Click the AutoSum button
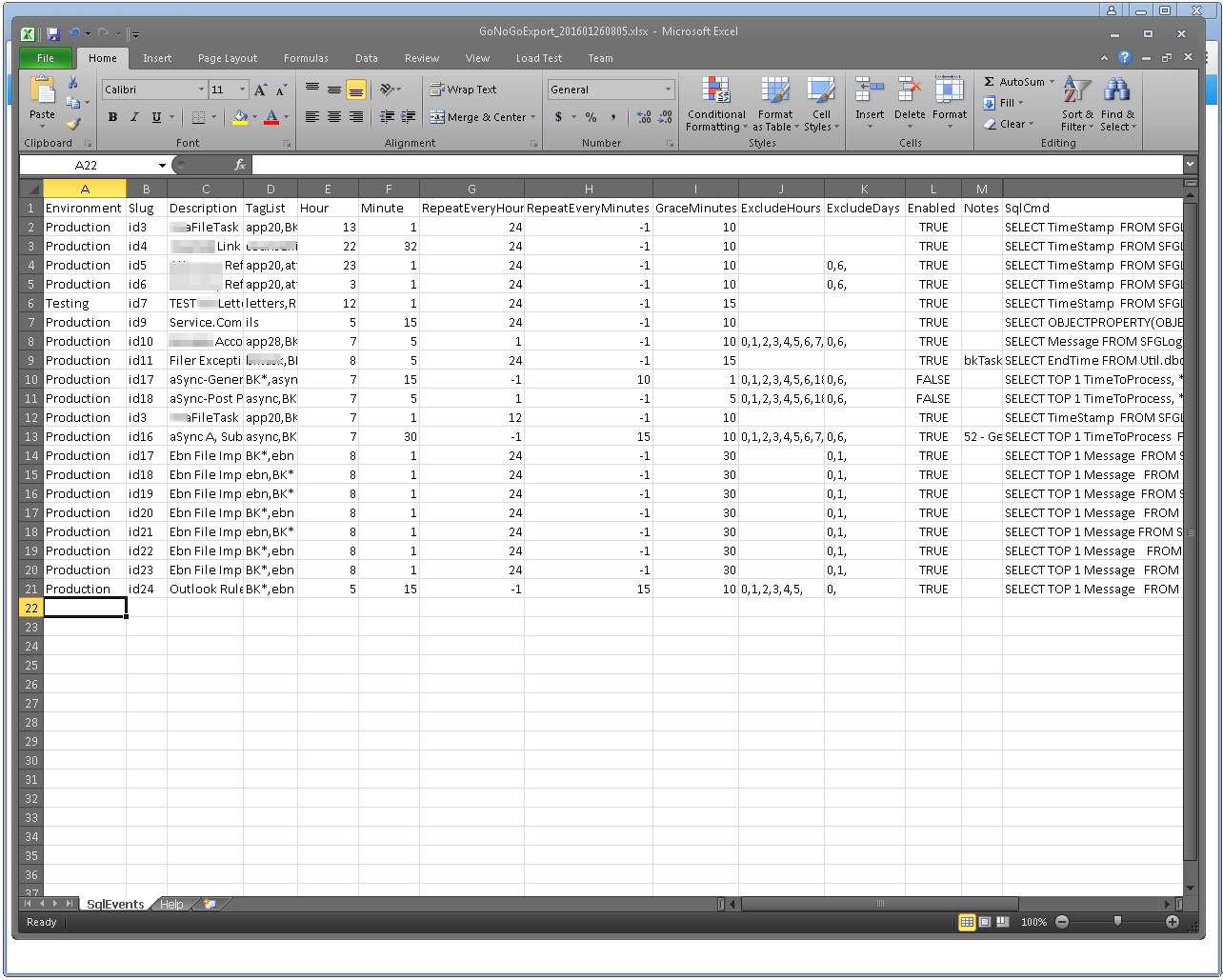This screenshot has width=1223, height=980. point(1013,82)
